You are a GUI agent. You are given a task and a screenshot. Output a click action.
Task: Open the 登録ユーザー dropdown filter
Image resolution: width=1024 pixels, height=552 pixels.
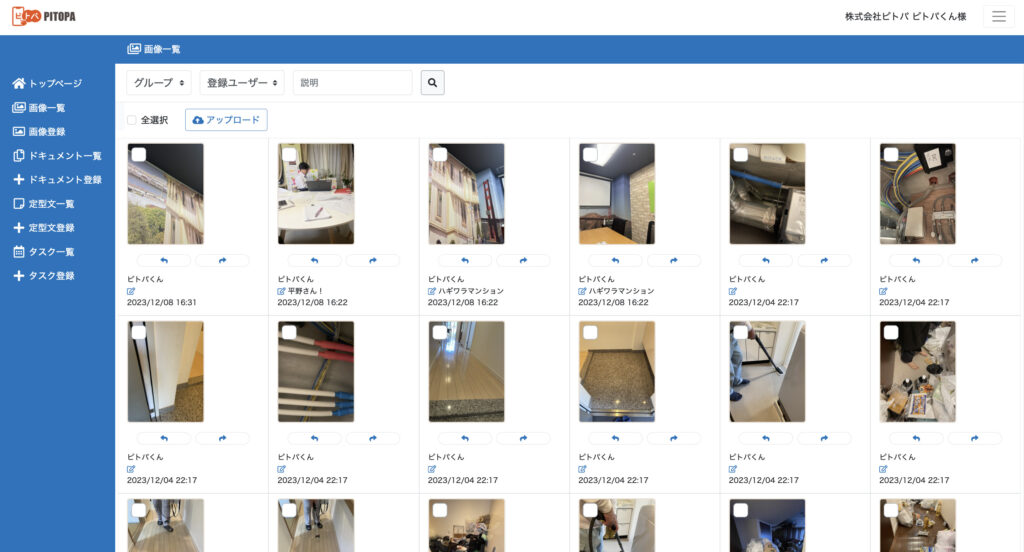pos(242,83)
